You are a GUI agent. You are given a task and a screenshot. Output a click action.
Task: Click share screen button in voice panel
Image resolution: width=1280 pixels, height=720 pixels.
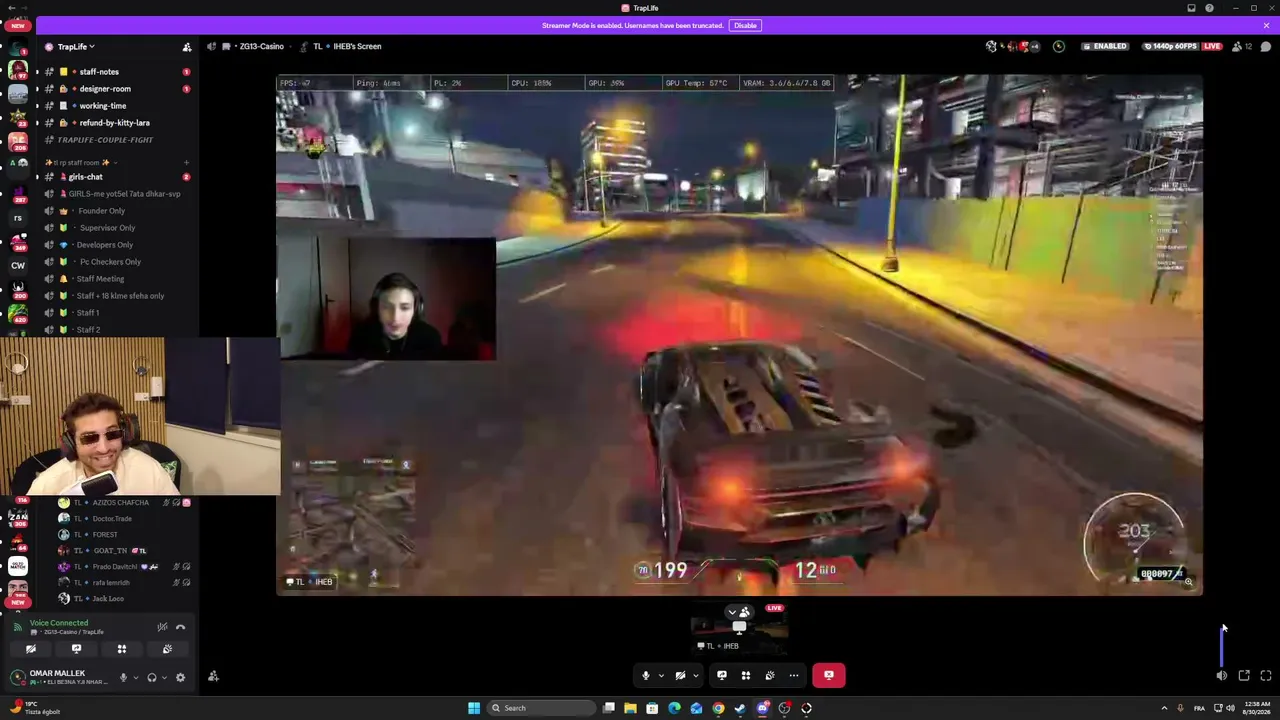coord(76,649)
